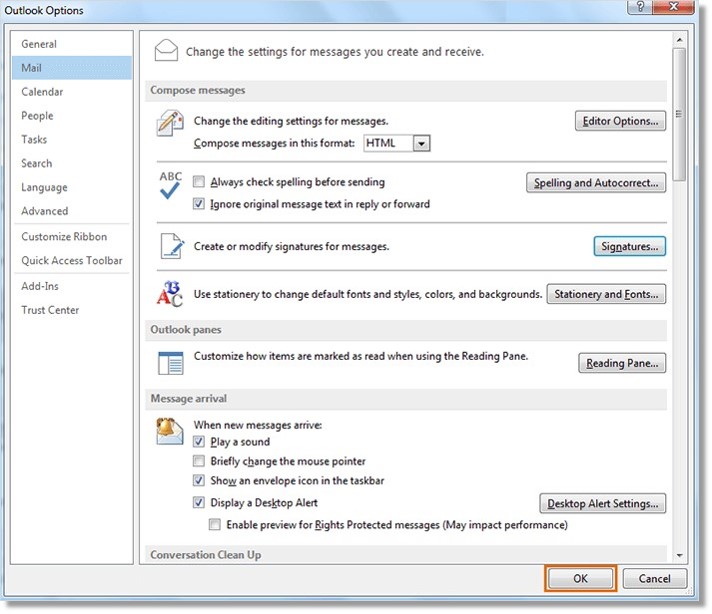Click the Cancel button
Viewport: 712px width, 614px height.
[x=654, y=579]
